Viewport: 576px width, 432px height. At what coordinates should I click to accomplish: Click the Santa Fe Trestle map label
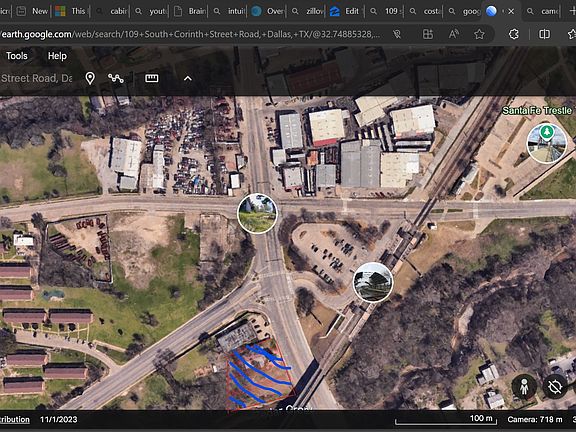click(x=537, y=111)
